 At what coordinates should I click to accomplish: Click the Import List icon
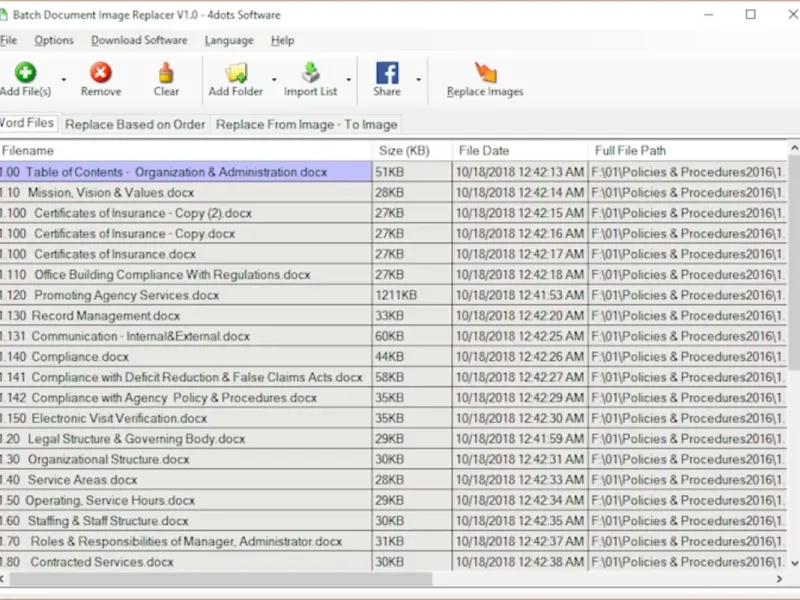[x=310, y=72]
